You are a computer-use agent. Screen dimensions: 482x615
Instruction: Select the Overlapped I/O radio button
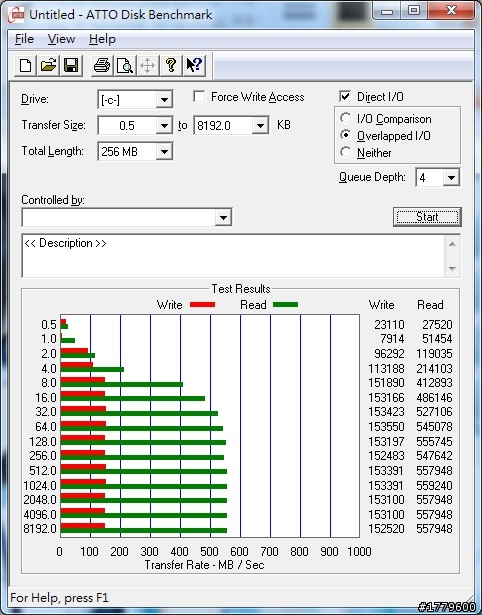coord(346,135)
